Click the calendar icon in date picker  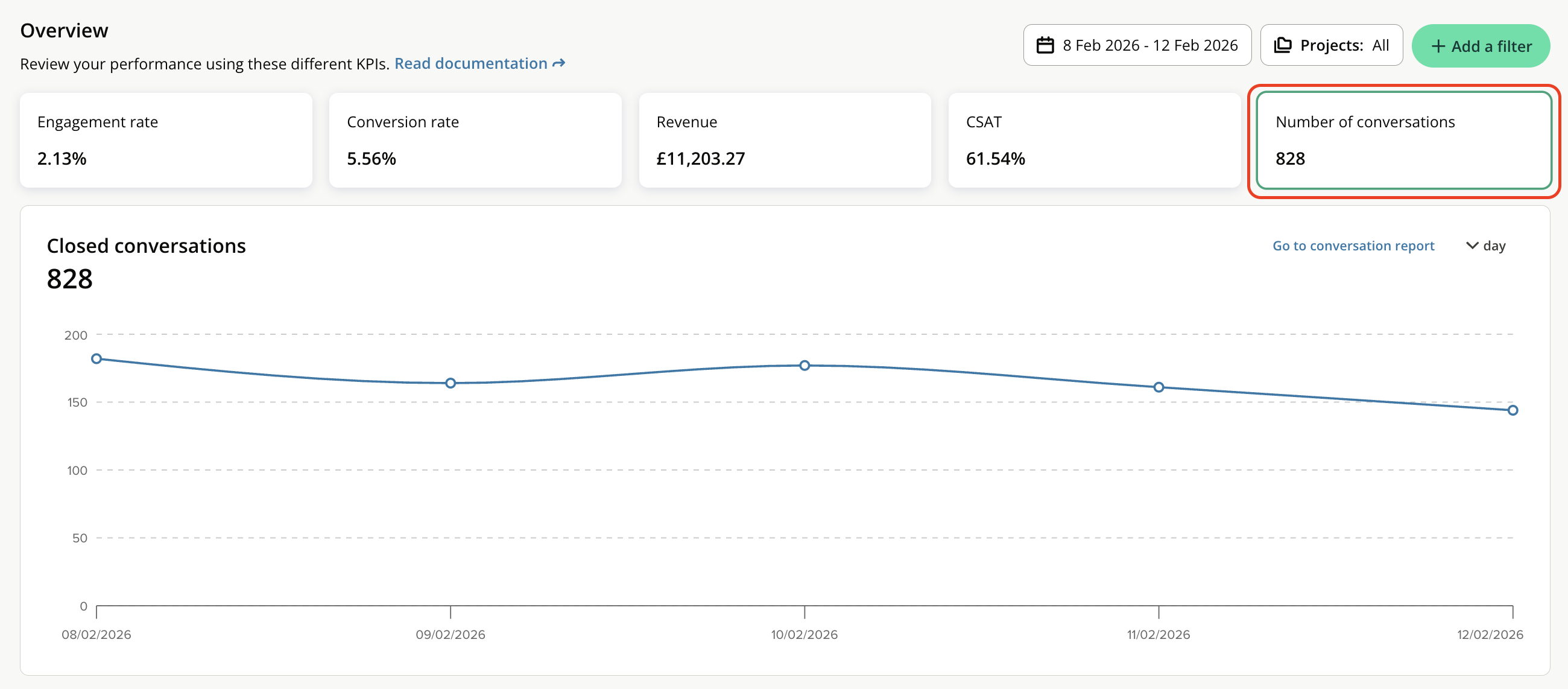coord(1045,45)
